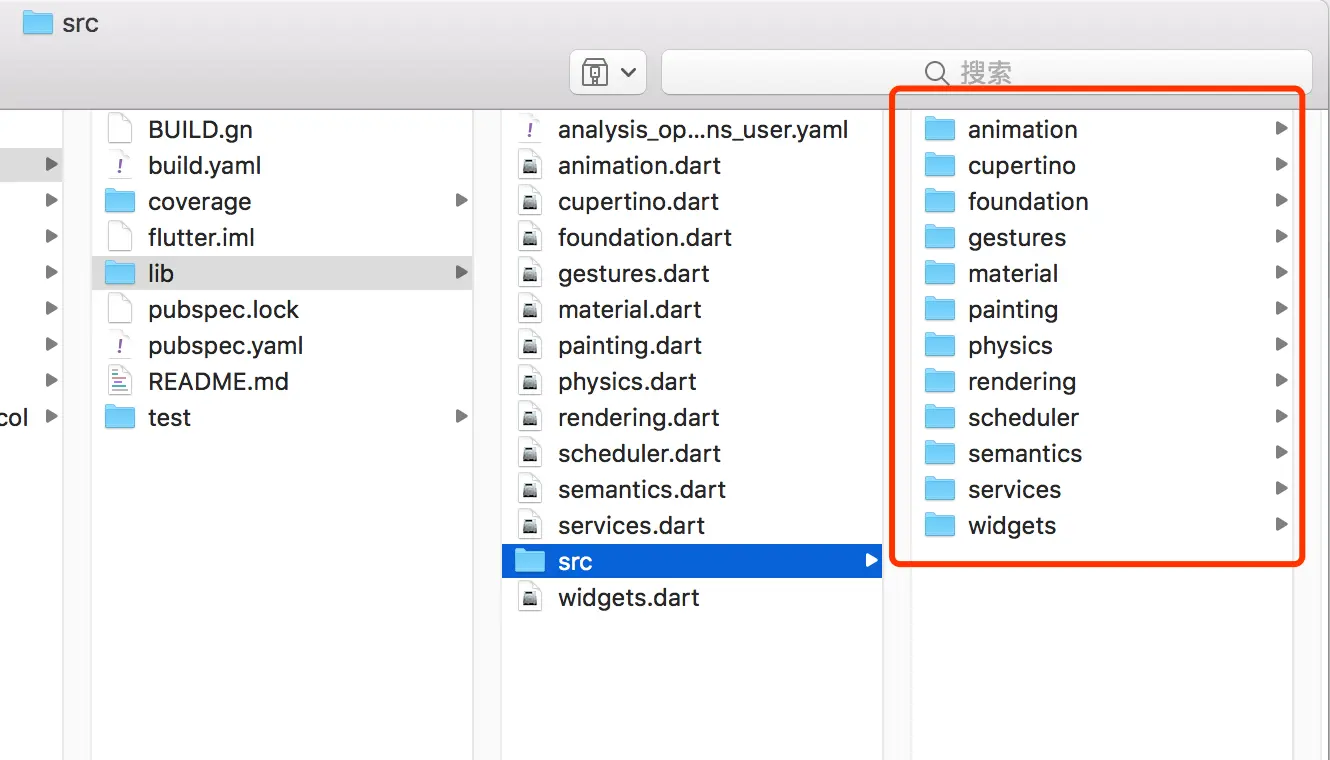Select the pubspec.yaml file name
This screenshot has height=760, width=1330.
[226, 346]
